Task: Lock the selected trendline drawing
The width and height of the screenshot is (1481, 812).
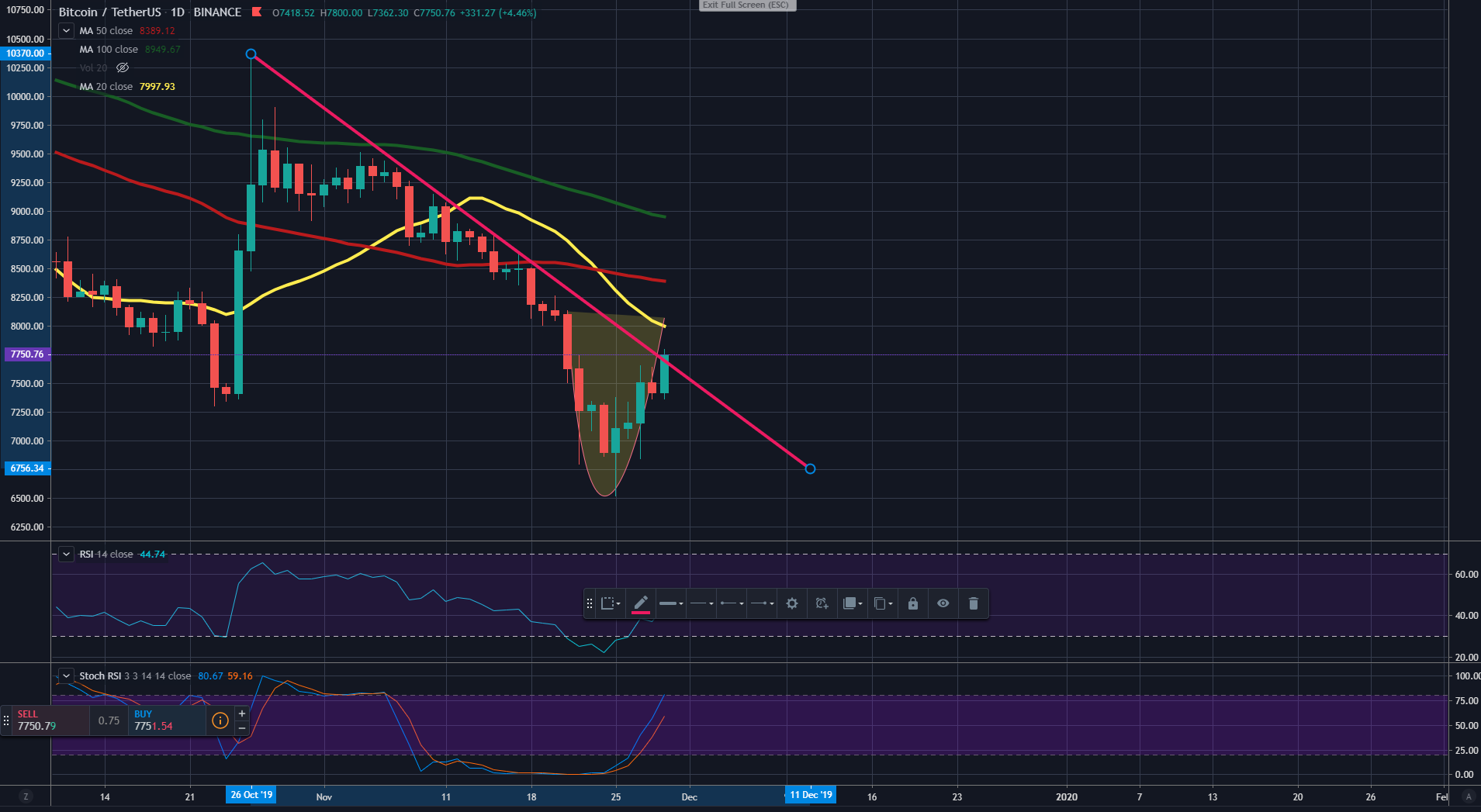Action: (x=912, y=603)
